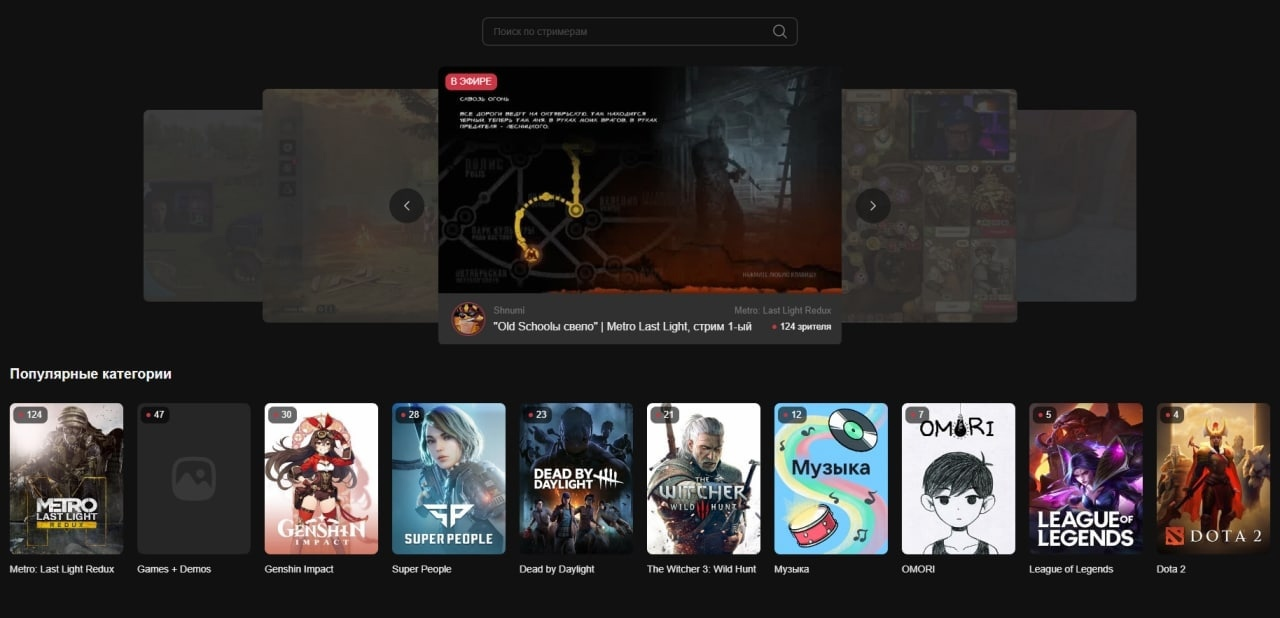Open the Super People cover
This screenshot has height=618, width=1280.
(x=449, y=479)
